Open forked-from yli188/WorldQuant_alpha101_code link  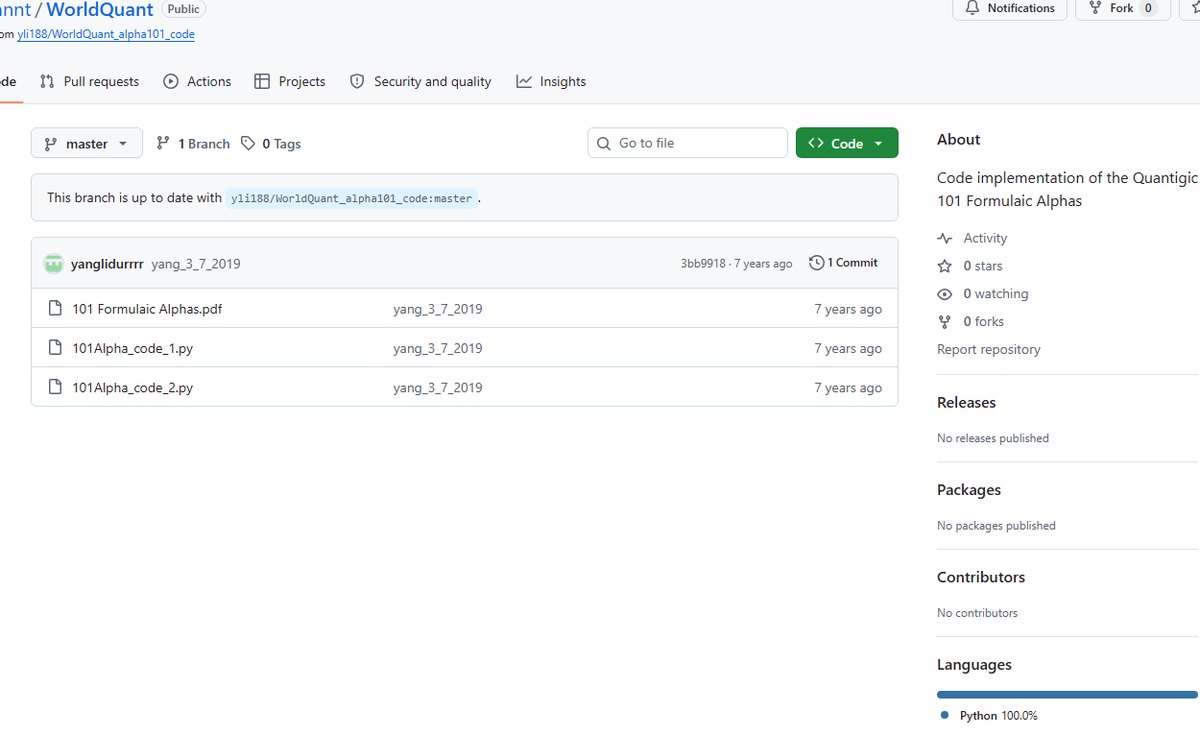pyautogui.click(x=106, y=34)
